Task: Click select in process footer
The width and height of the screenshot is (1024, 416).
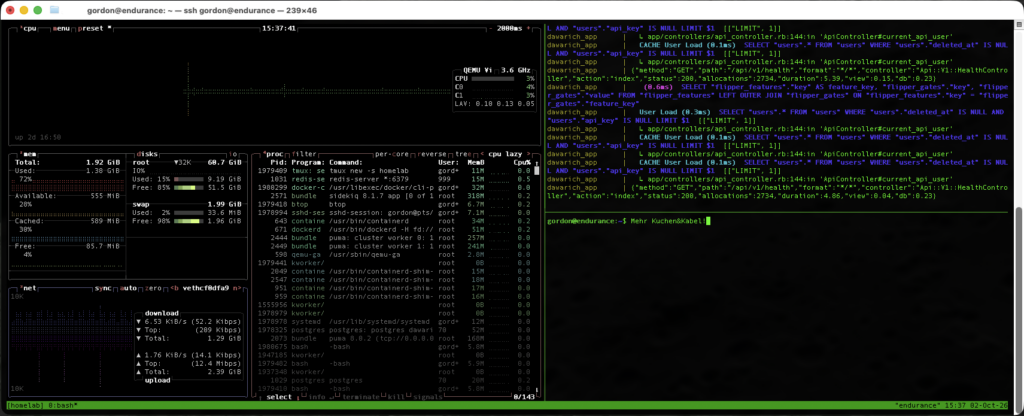Action: coord(280,396)
